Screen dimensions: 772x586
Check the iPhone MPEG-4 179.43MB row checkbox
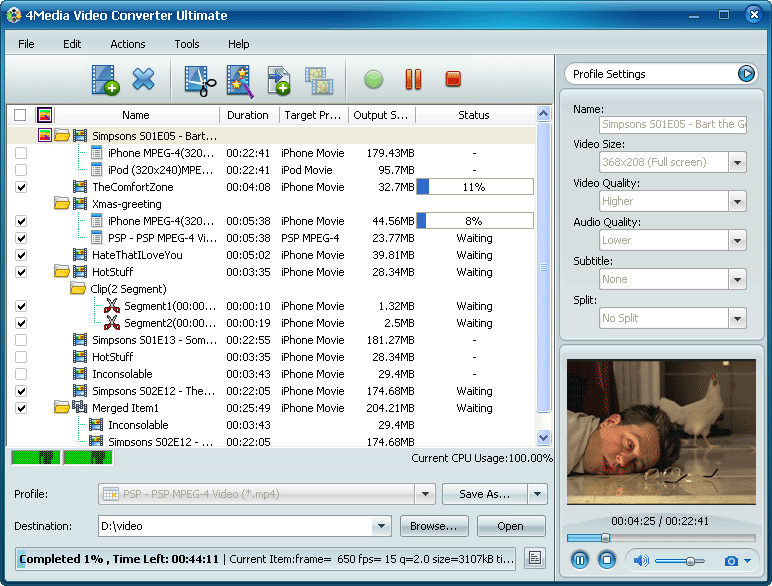coord(21,153)
